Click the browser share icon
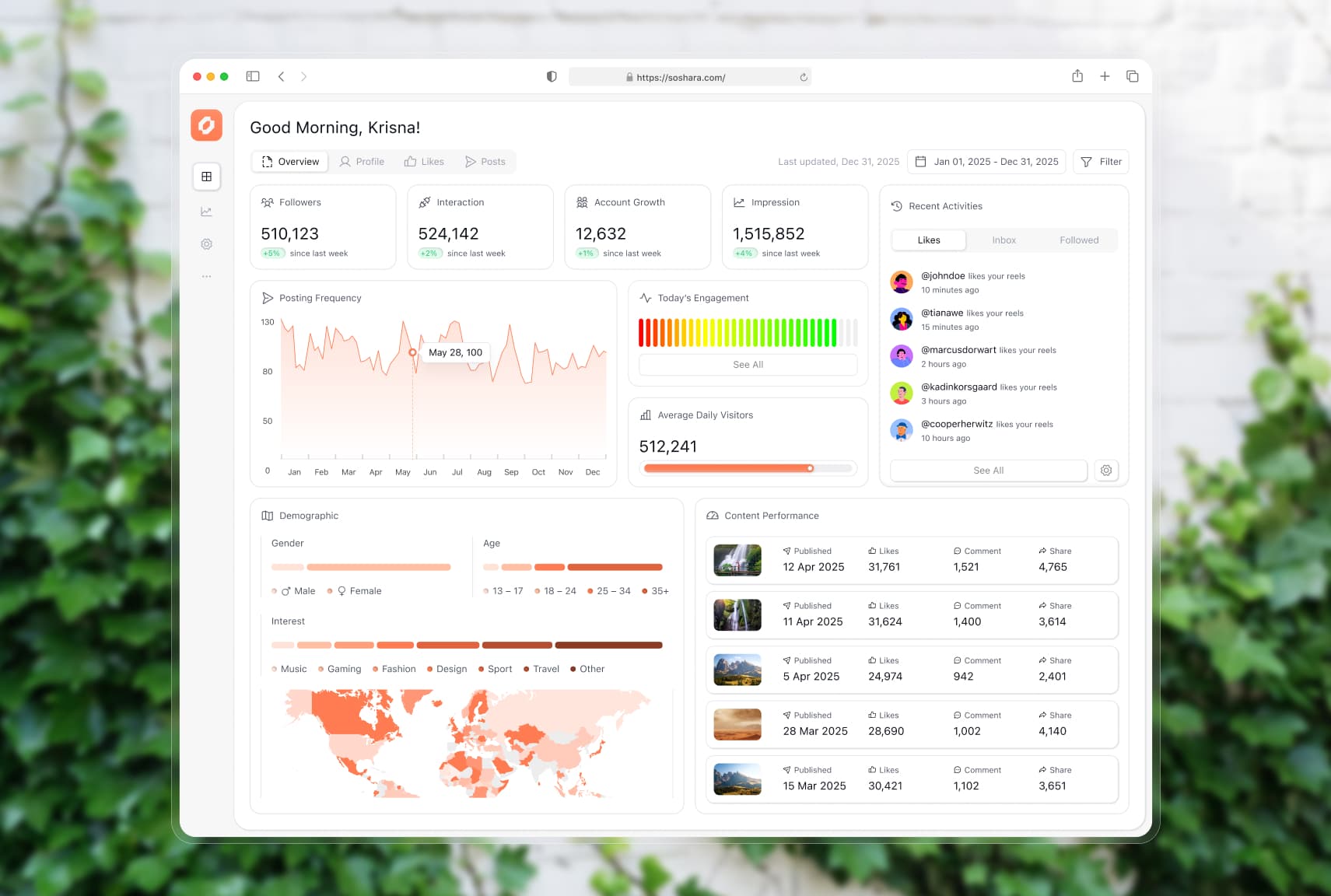 [x=1077, y=76]
